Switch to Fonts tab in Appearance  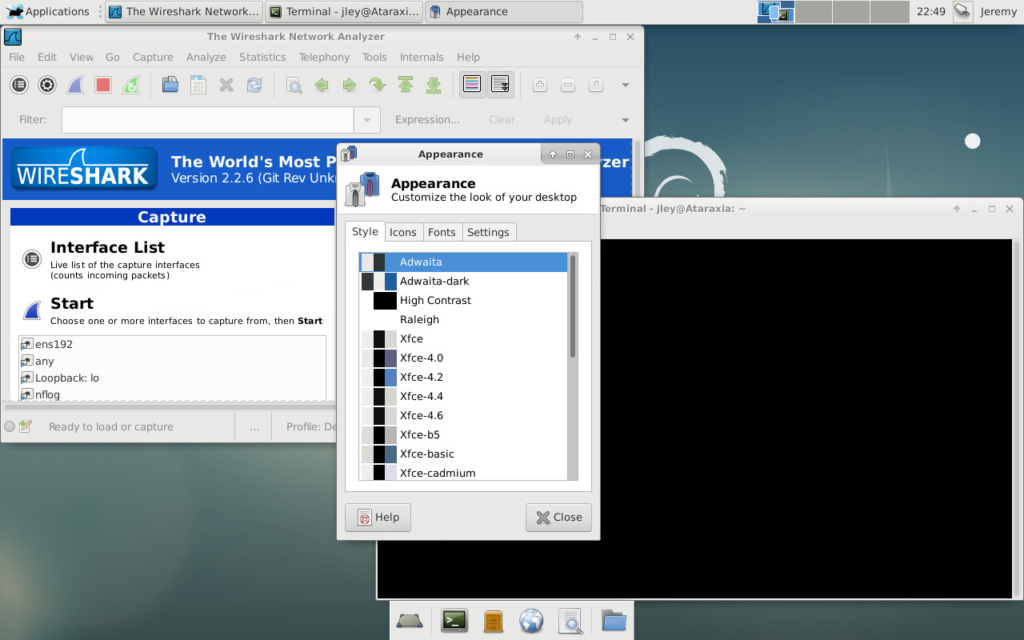[441, 232]
